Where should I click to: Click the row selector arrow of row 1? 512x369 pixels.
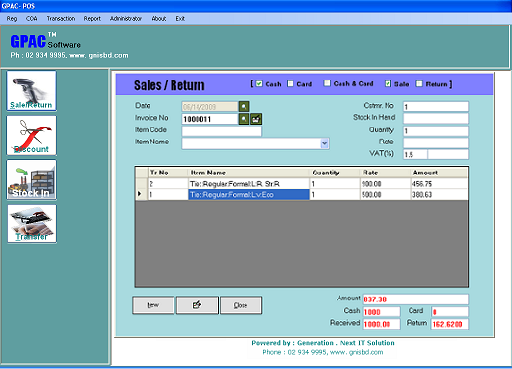pos(142,195)
